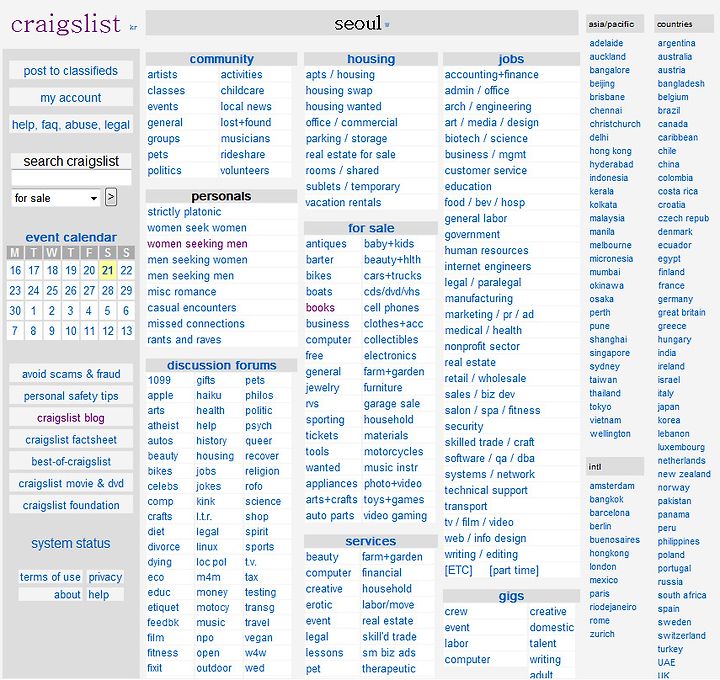Go to the 'amsterdam' intl city site
Viewport: 720px width, 680px height.
click(612, 486)
